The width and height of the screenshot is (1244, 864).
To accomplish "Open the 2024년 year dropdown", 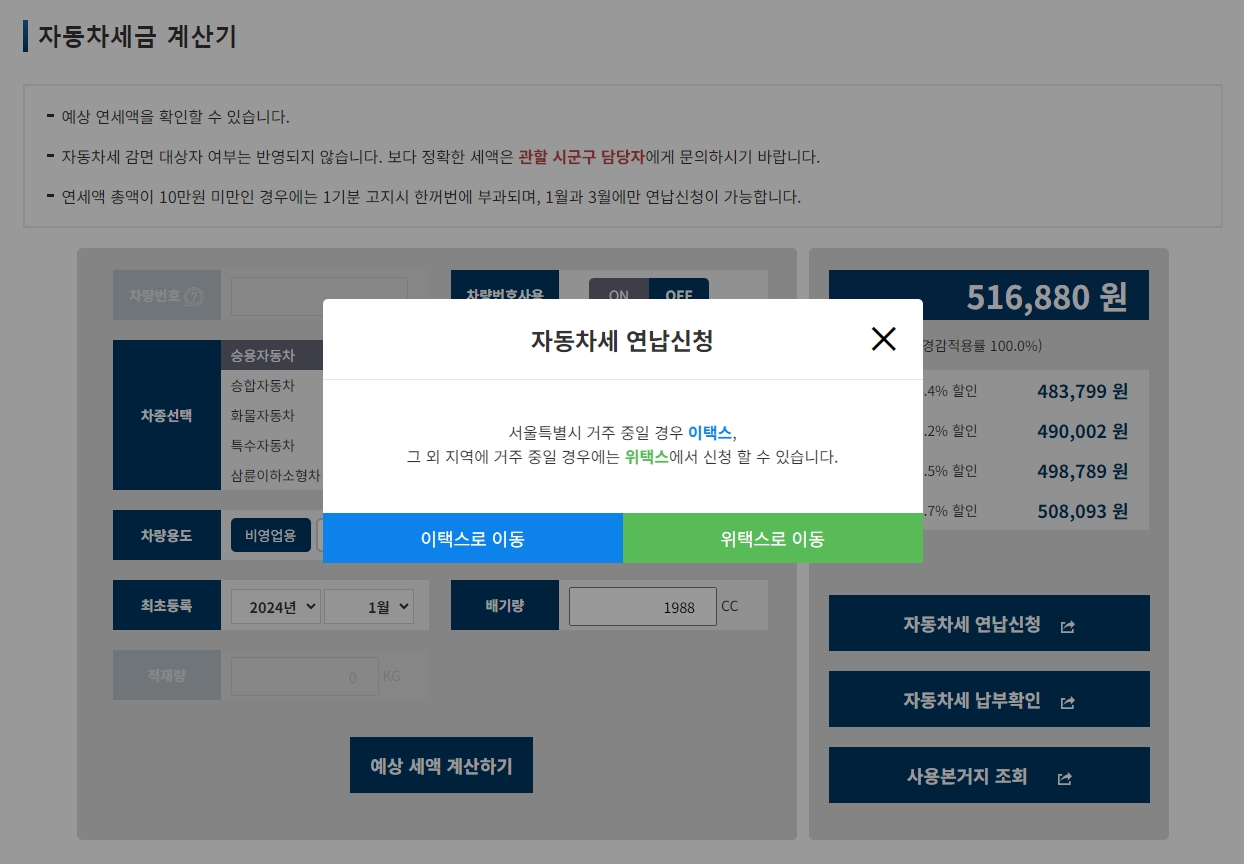I will click(x=275, y=606).
